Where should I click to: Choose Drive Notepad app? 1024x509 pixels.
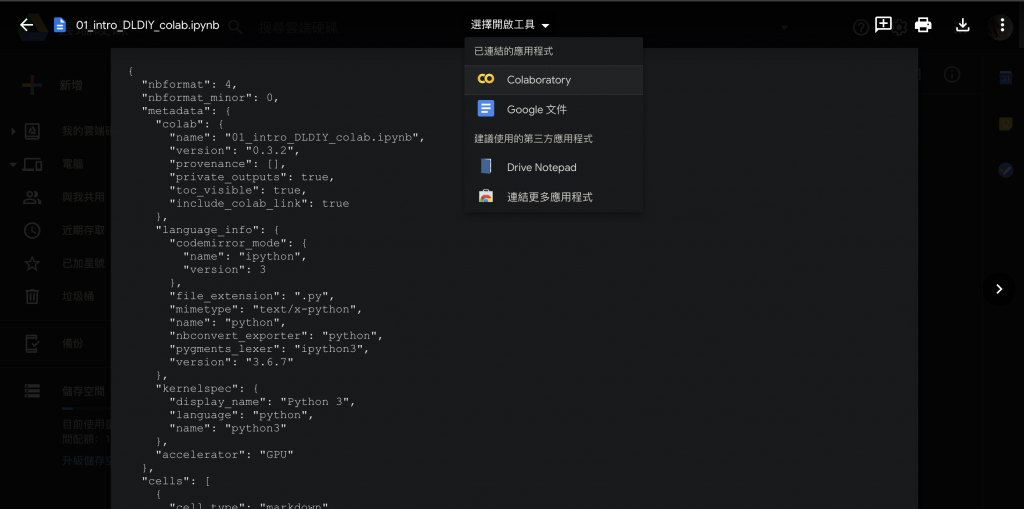click(x=553, y=167)
